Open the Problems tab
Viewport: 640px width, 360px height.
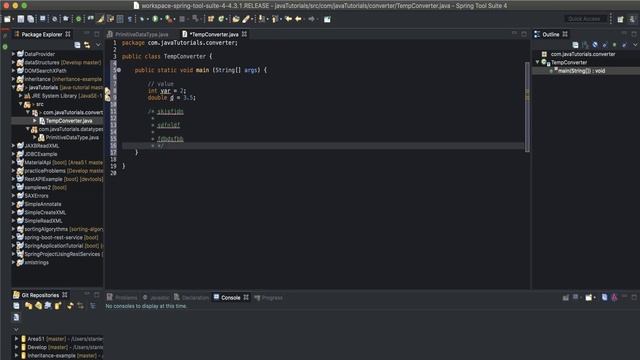click(x=122, y=298)
